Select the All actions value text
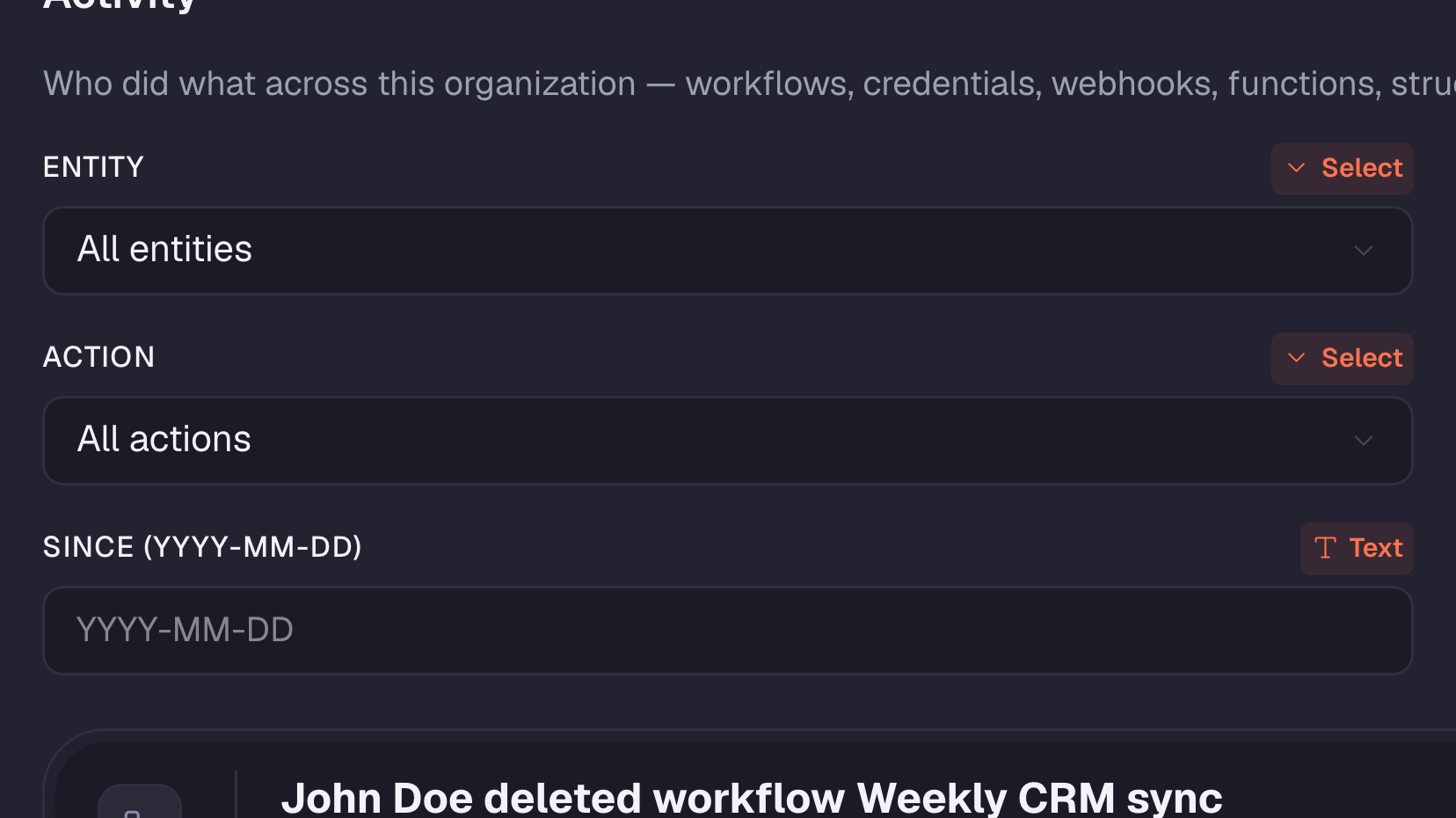This screenshot has width=1456, height=818. pos(164,439)
